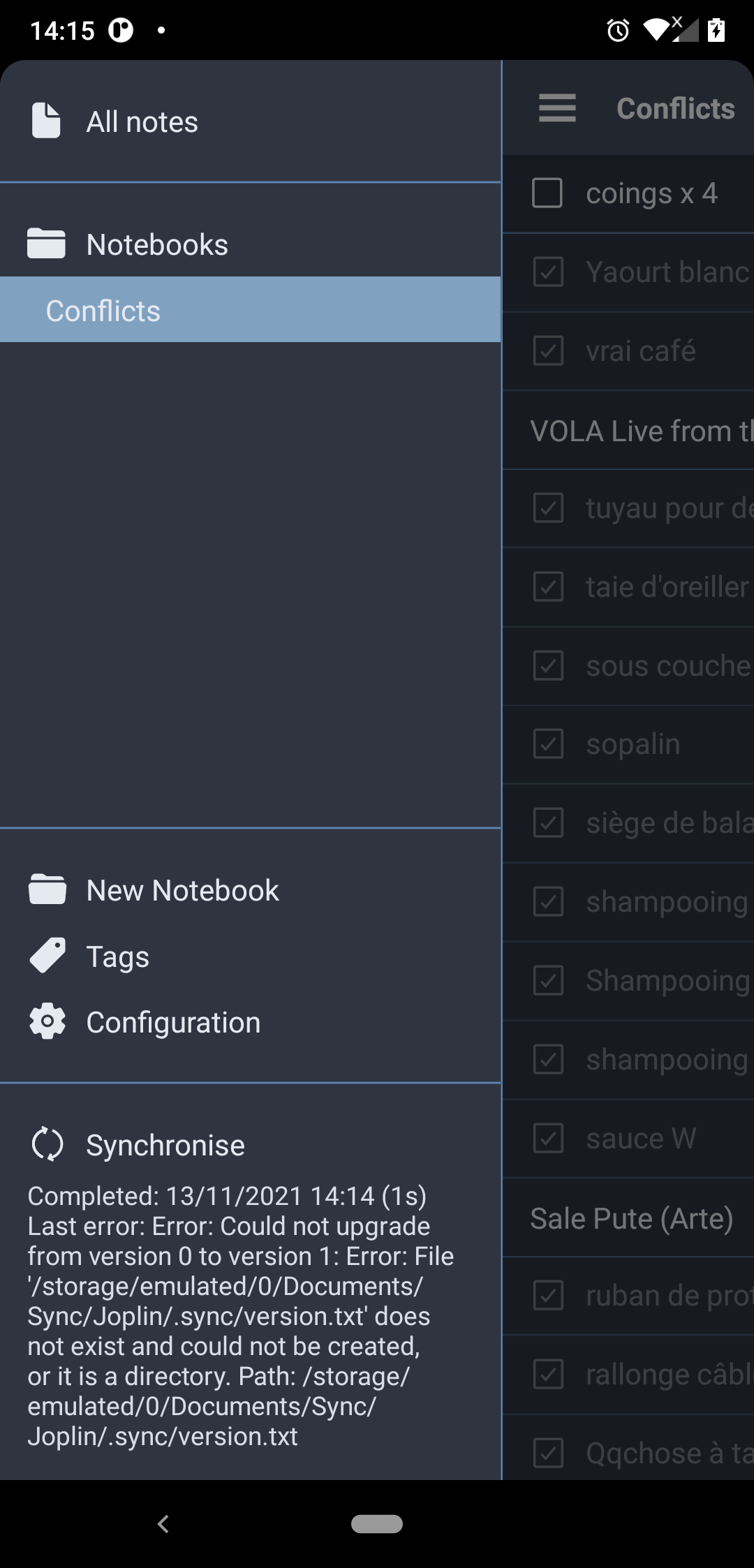Tap the folder icon next to Notebooks header
754x1568 pixels.
(46, 243)
